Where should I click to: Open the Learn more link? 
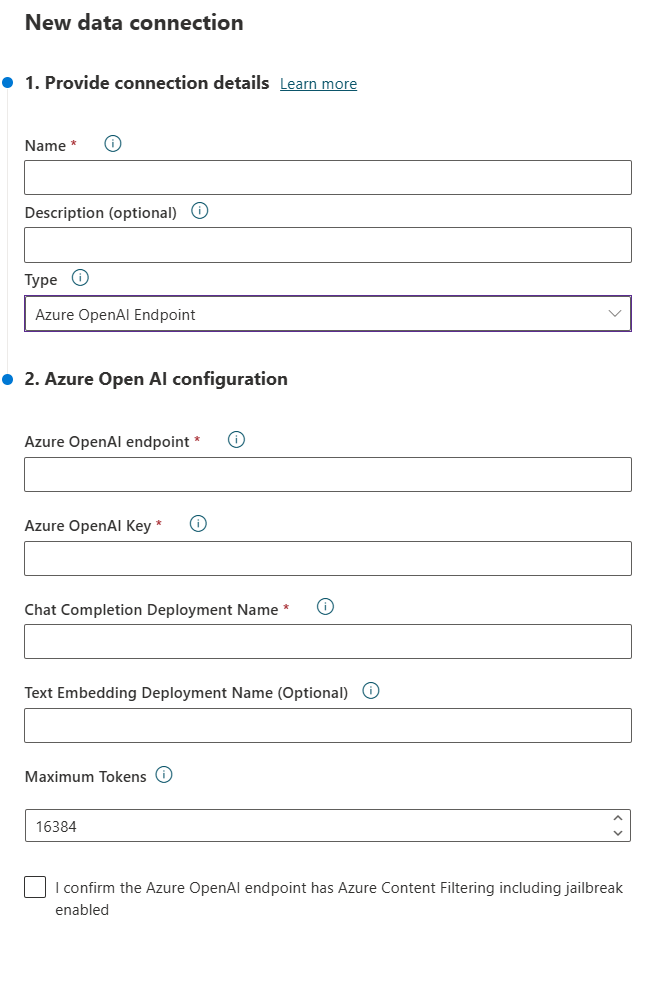tap(318, 84)
